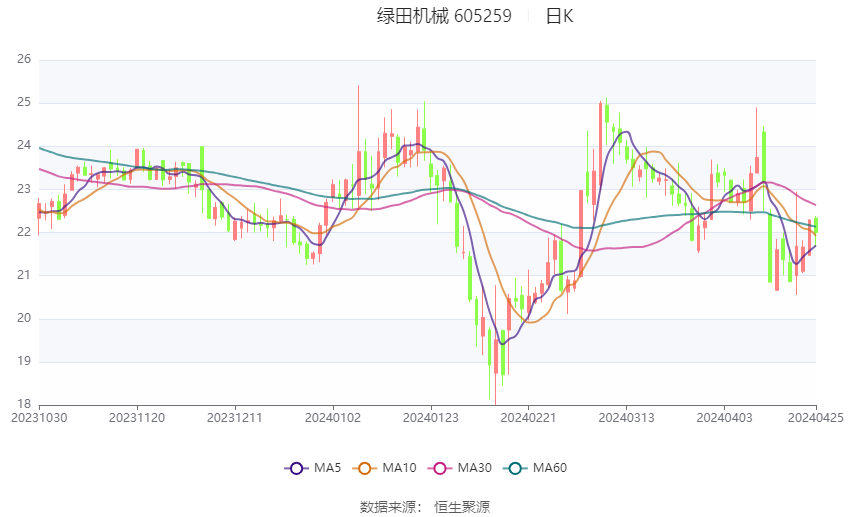Click x-axis date label 20240313

(626, 418)
